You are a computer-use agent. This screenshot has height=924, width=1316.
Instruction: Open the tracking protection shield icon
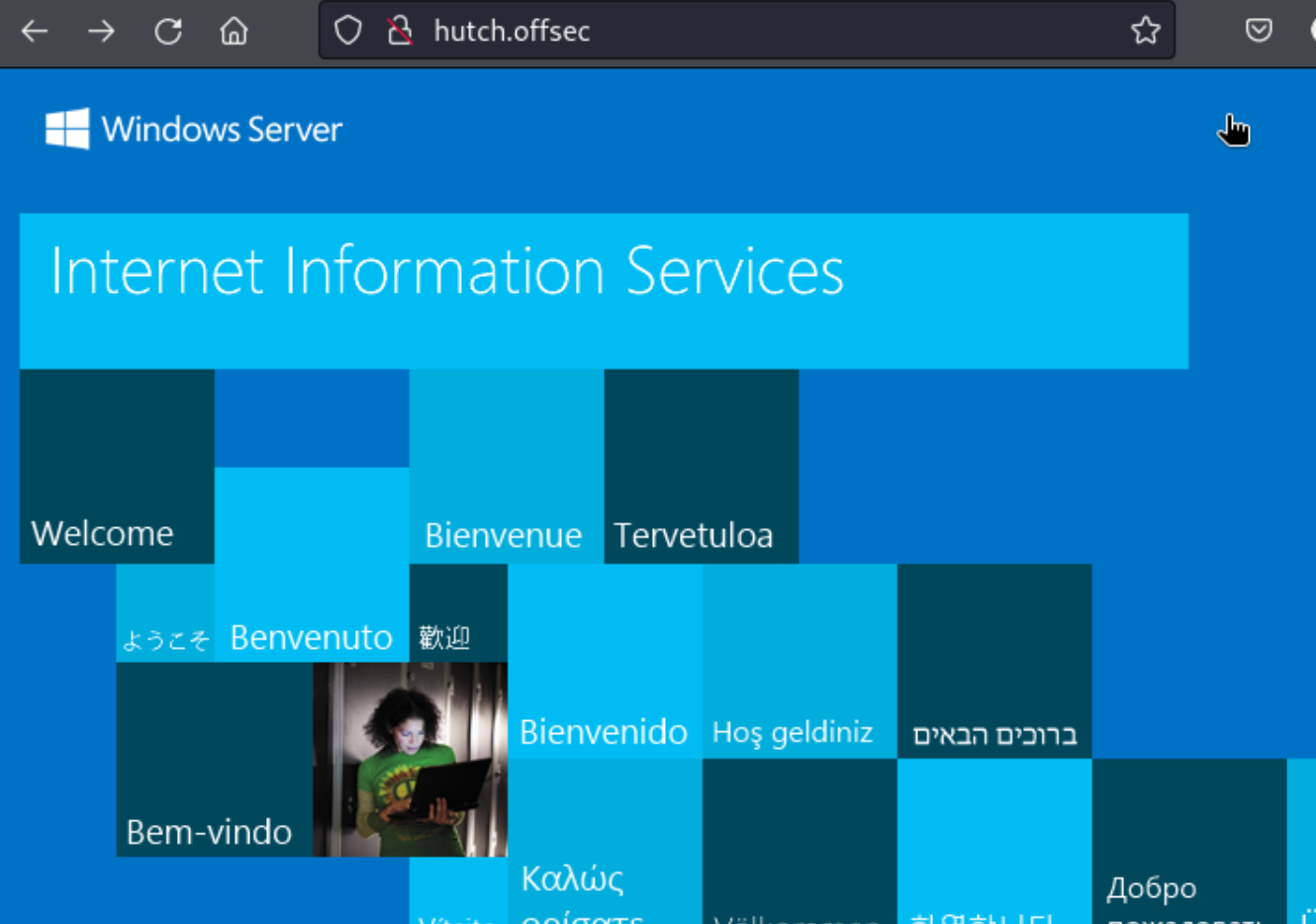(x=348, y=31)
